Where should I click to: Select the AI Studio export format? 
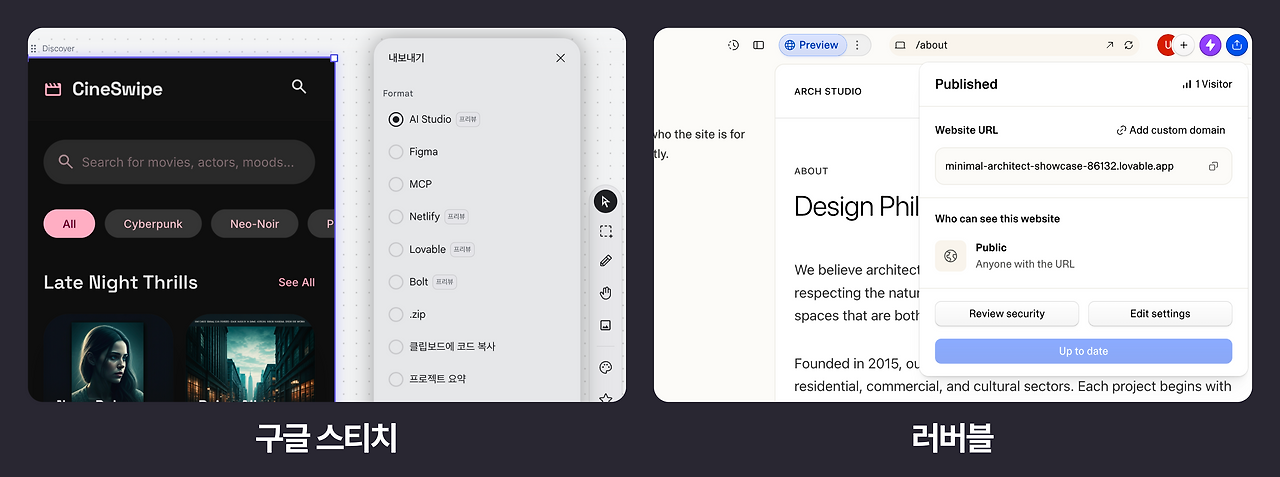click(396, 119)
